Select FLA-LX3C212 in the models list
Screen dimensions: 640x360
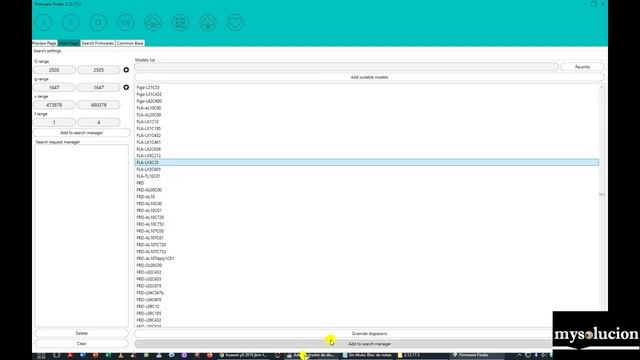[x=149, y=156]
